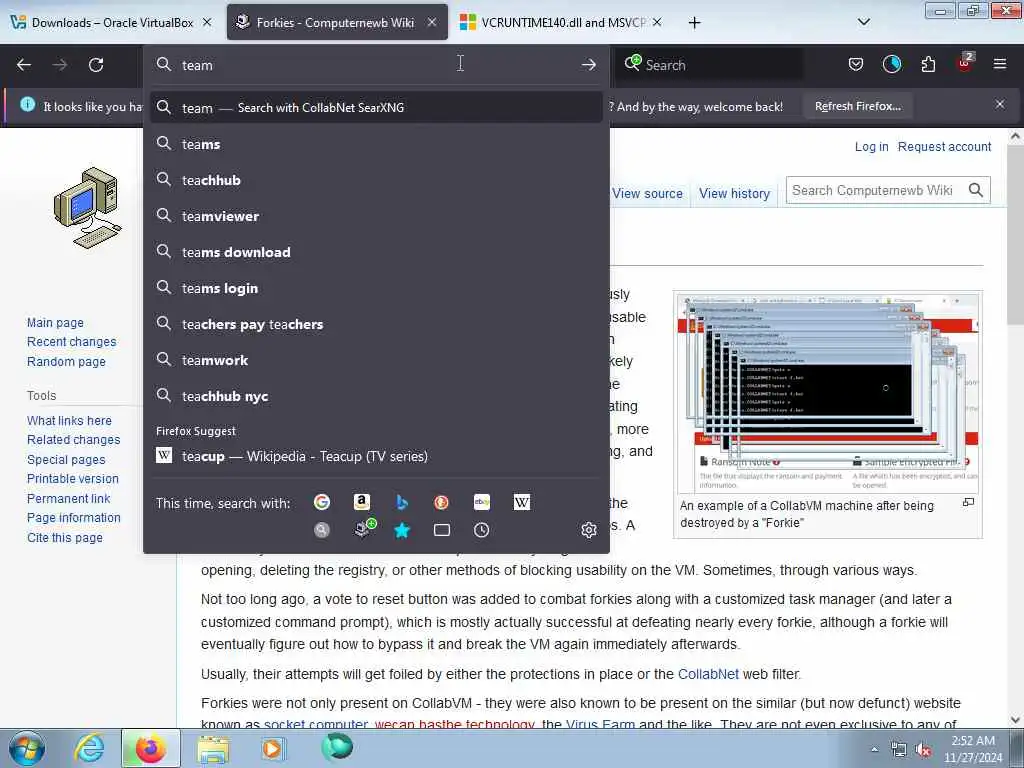
Task: Search bookmarks using the star icon
Action: tap(402, 530)
